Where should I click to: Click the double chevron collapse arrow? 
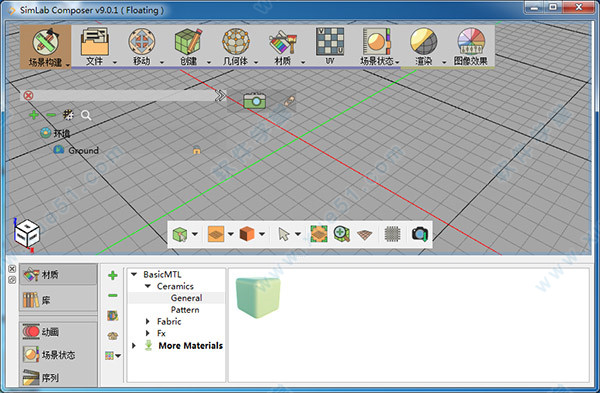point(220,96)
